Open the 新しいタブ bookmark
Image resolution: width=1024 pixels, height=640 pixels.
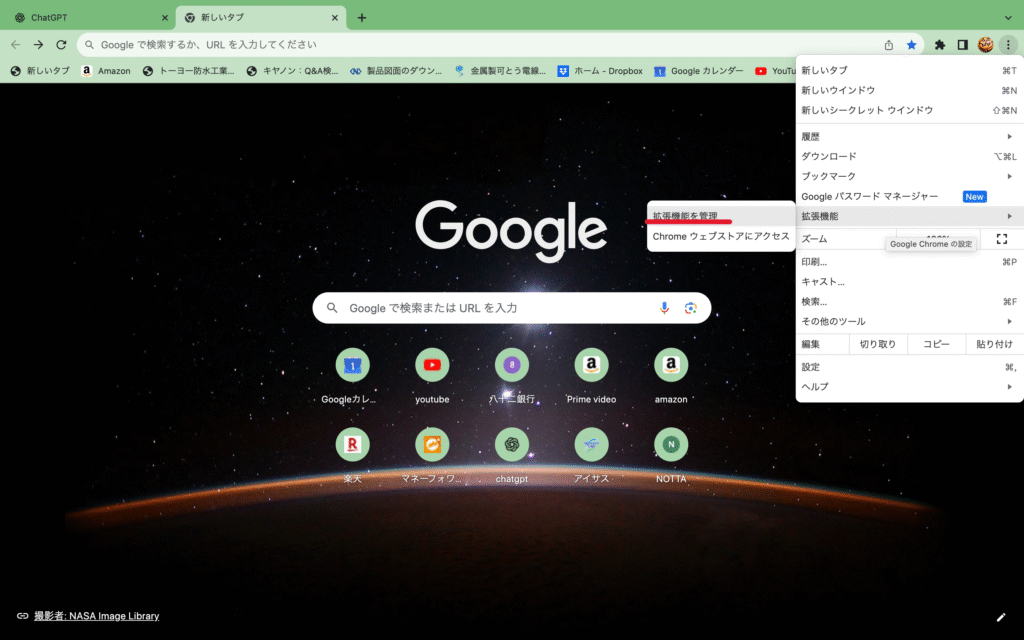40,71
